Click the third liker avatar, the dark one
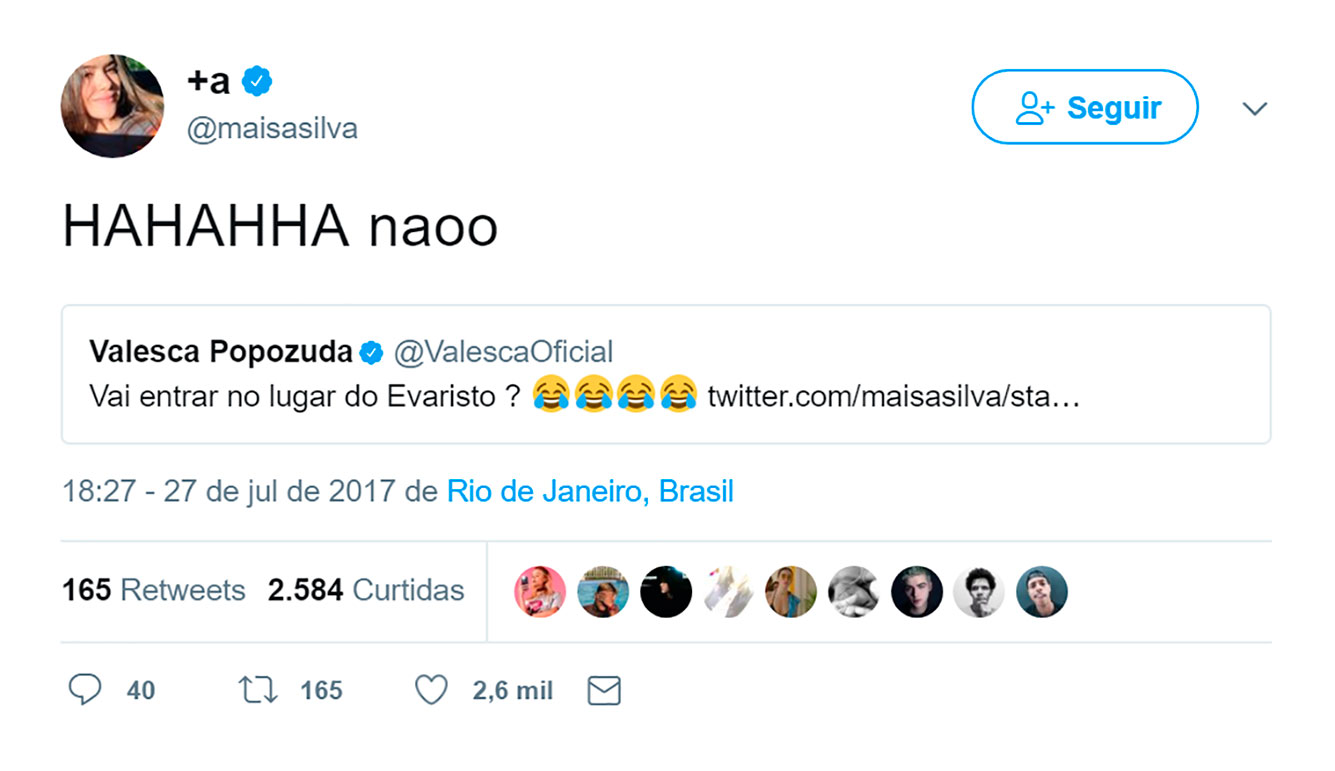The image size is (1335, 771). point(666,592)
